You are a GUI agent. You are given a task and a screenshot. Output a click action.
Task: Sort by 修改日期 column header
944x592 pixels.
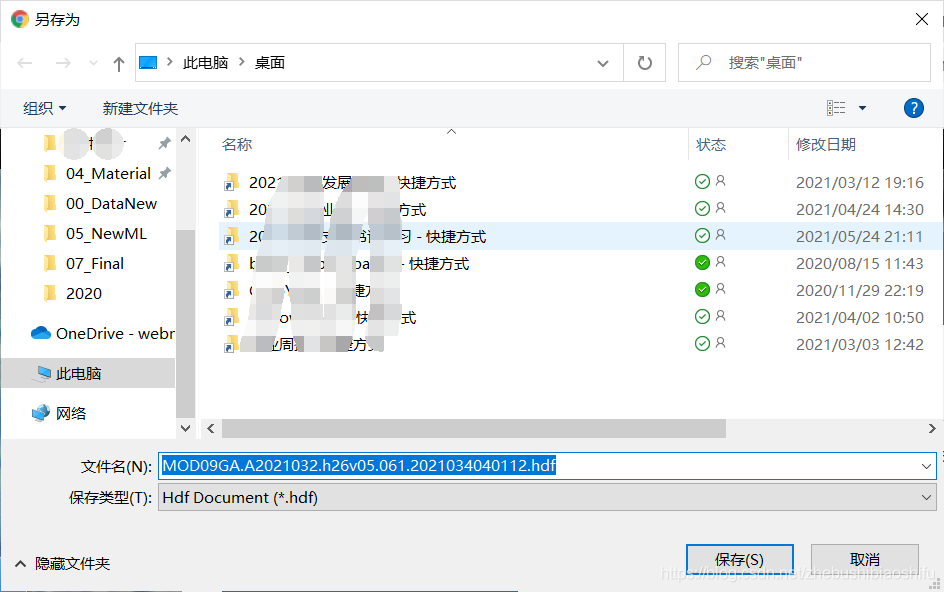(x=825, y=145)
